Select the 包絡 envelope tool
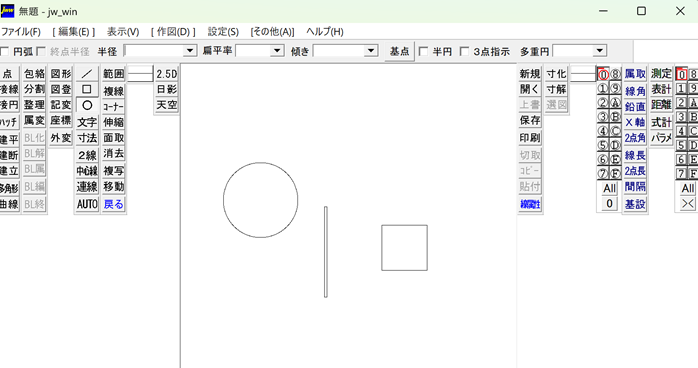This screenshot has width=698, height=368. (x=34, y=74)
